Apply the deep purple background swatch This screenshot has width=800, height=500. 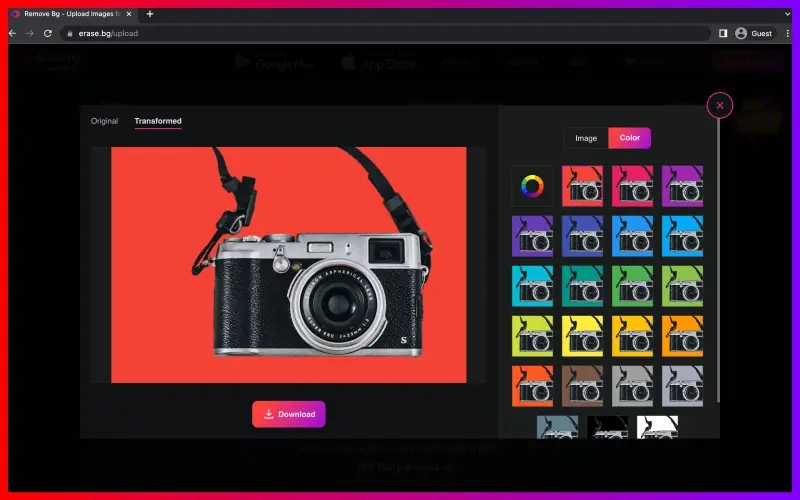pos(532,236)
